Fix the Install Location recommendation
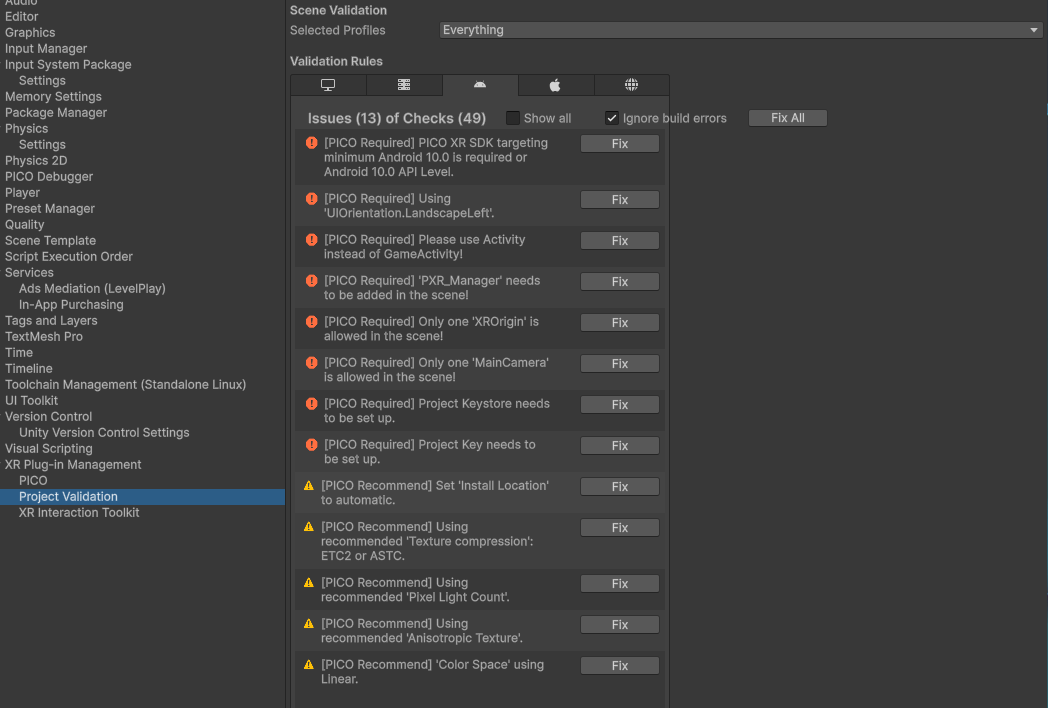The height and width of the screenshot is (708, 1048). click(x=620, y=487)
